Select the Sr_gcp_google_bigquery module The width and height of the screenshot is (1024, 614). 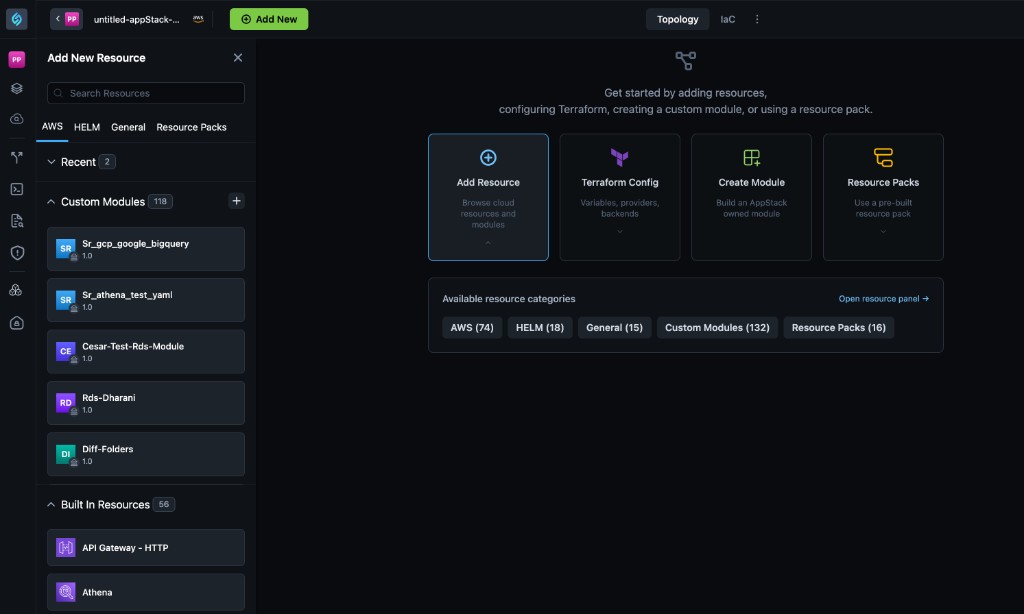145,248
